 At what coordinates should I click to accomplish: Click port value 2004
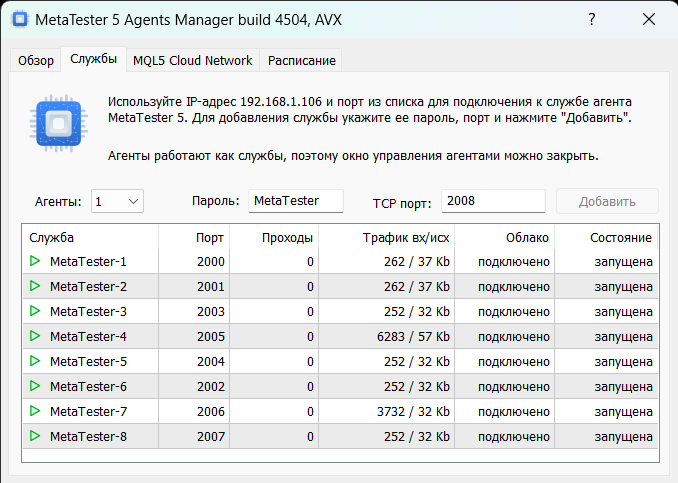(211, 361)
